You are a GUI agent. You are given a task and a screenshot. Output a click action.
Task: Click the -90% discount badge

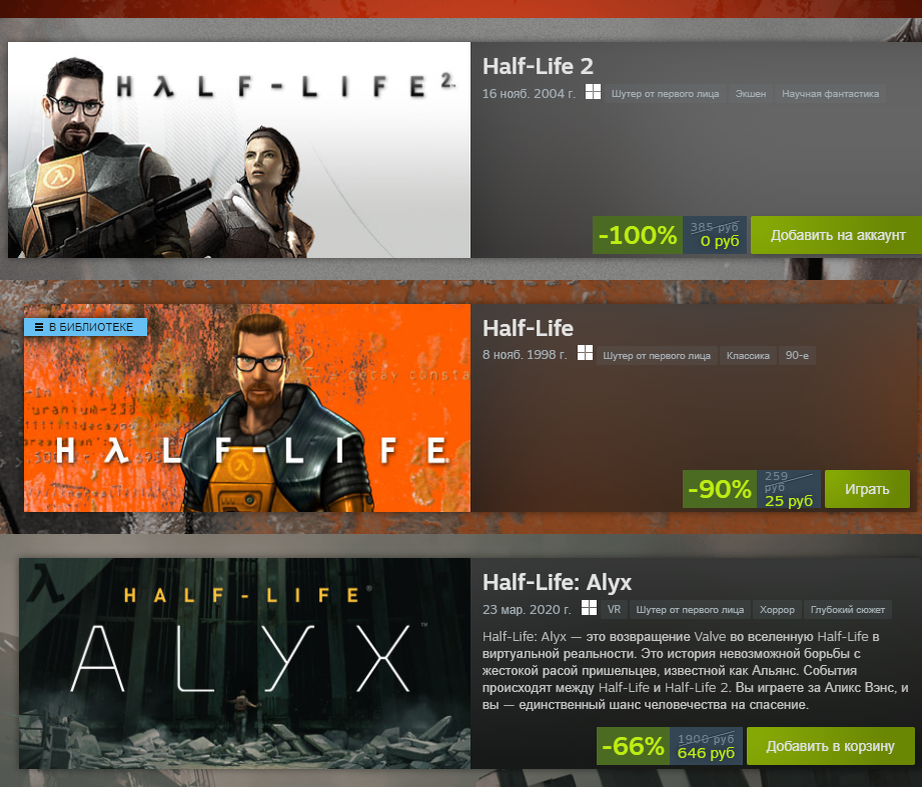click(x=719, y=489)
